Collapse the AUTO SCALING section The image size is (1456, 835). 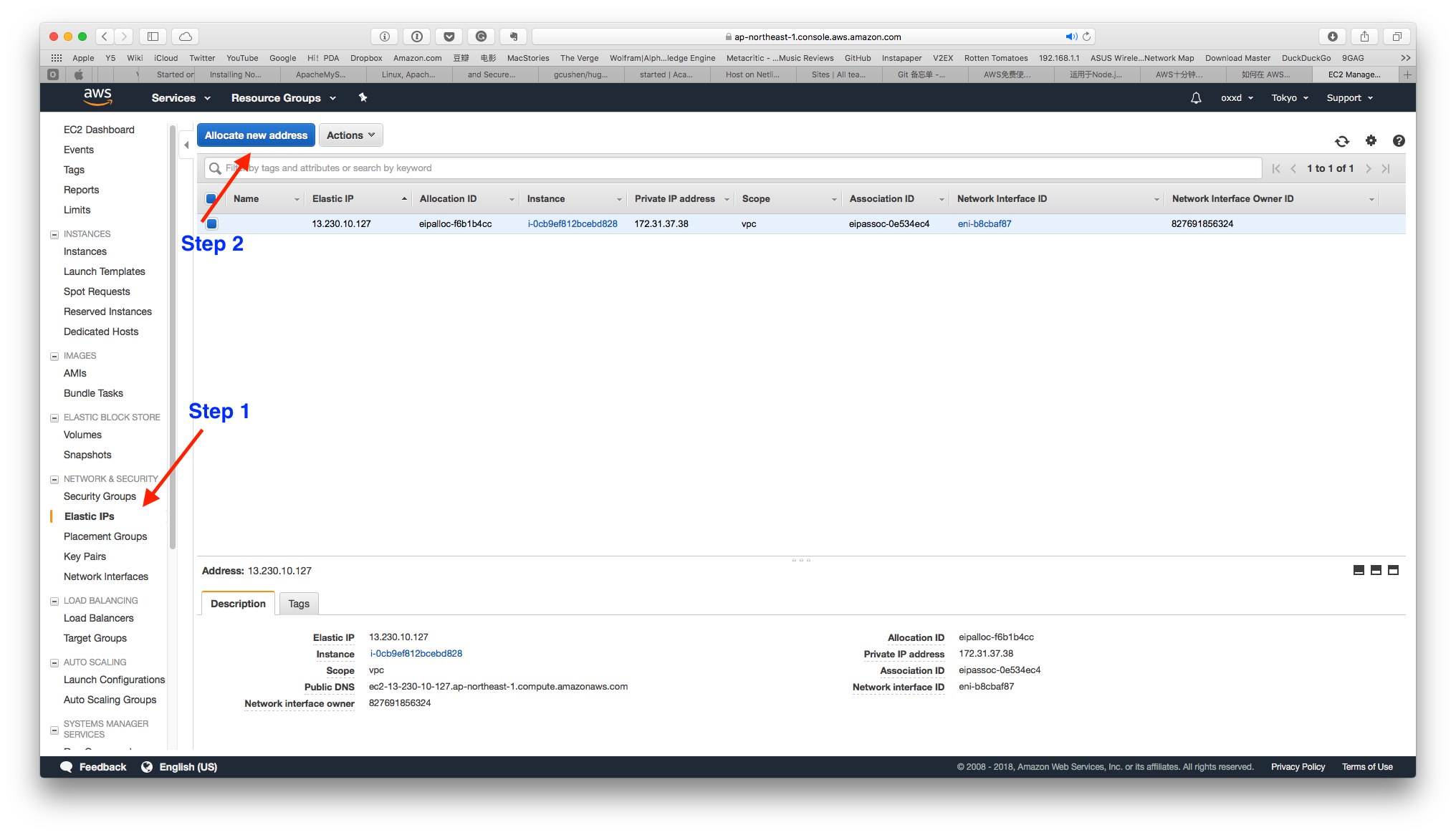[x=54, y=663]
